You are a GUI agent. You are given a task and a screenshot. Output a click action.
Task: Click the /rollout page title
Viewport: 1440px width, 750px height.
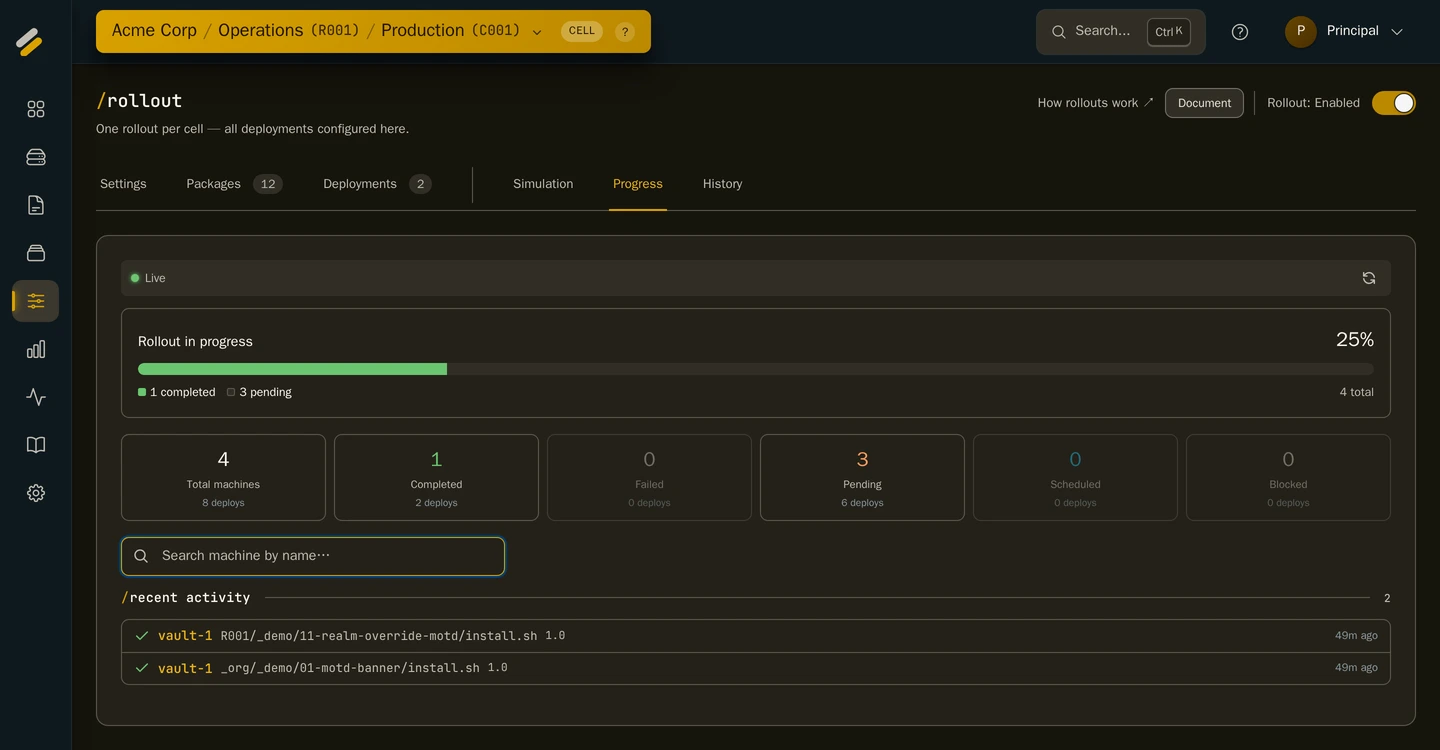pyautogui.click(x=139, y=100)
